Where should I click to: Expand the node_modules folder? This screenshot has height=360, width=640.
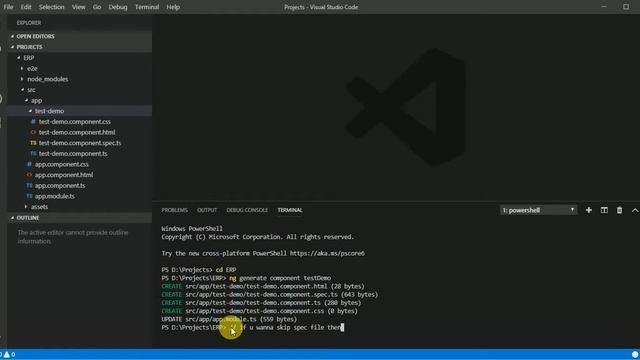80,79
